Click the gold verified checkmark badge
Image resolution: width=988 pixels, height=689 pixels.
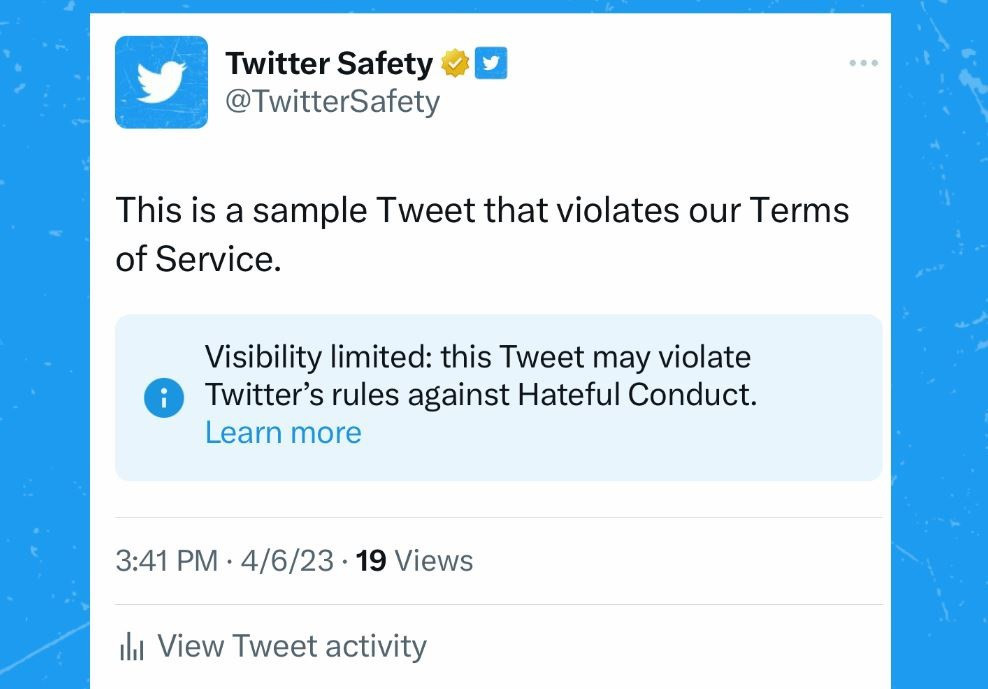(455, 62)
